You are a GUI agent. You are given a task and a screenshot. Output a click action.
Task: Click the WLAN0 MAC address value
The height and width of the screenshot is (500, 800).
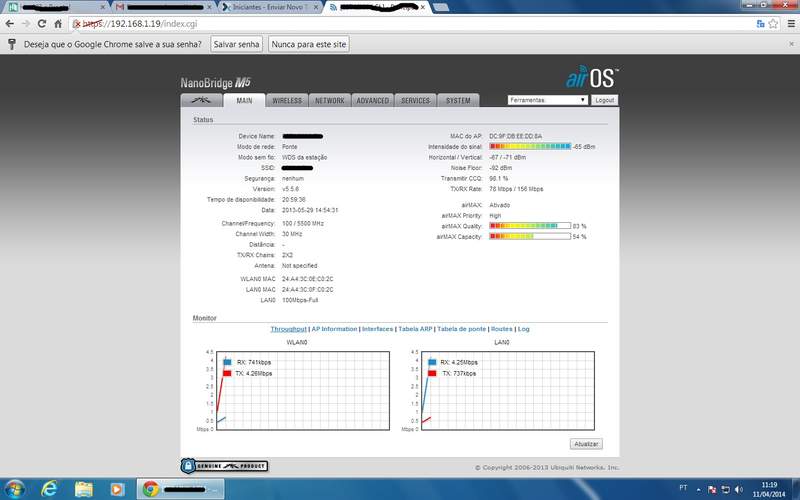click(x=307, y=279)
